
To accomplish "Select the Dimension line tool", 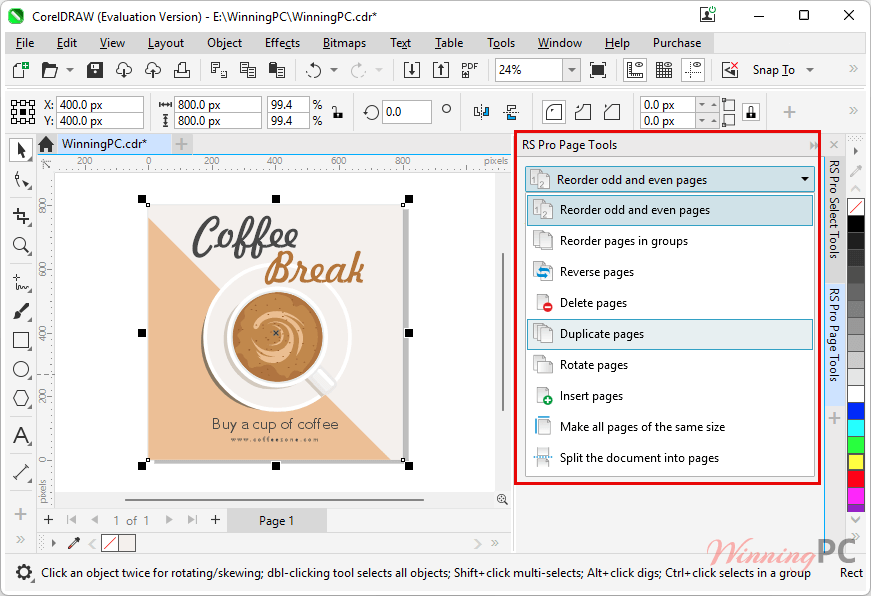I will coord(21,473).
